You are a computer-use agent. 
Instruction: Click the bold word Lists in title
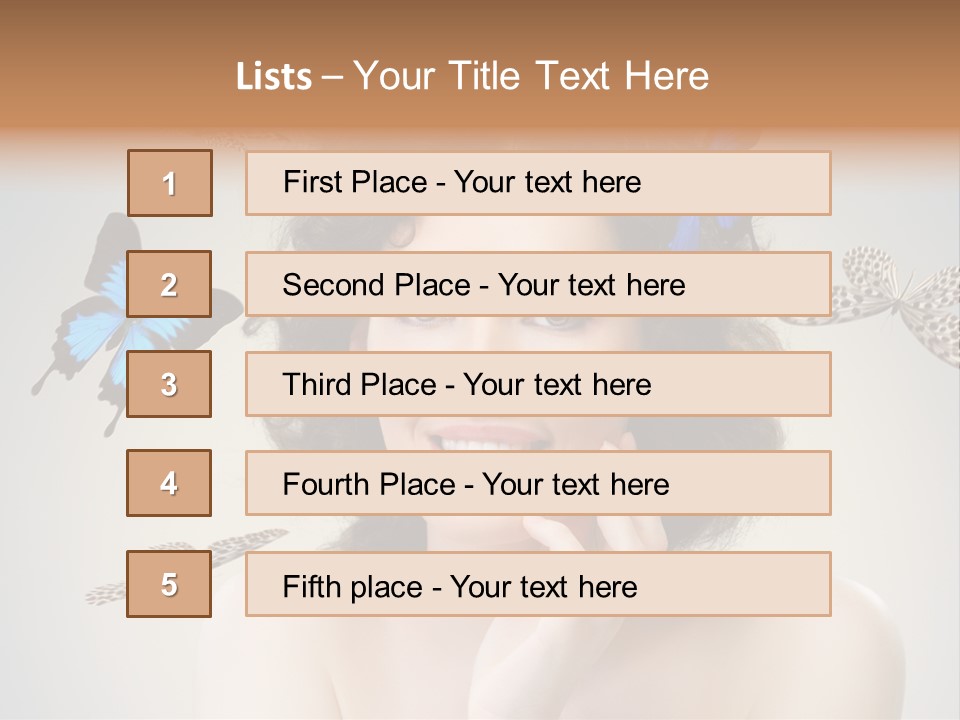click(x=274, y=77)
